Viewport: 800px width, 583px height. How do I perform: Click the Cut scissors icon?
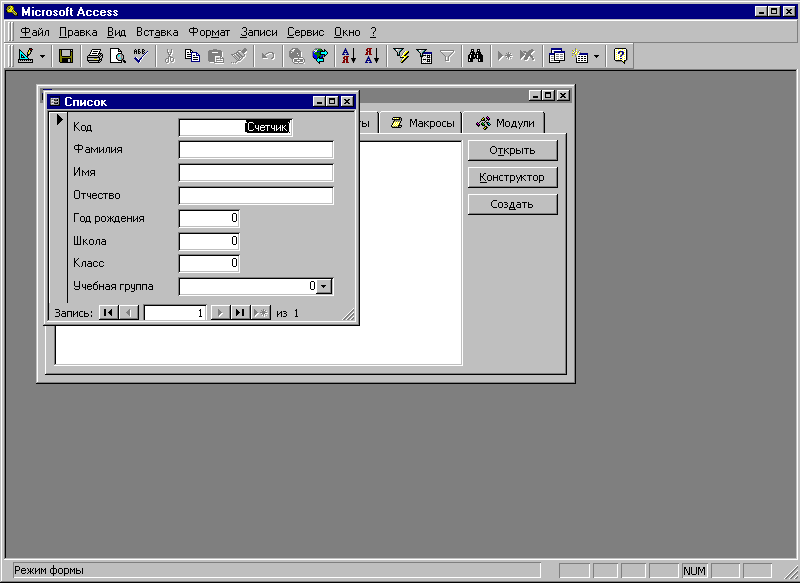[169, 56]
